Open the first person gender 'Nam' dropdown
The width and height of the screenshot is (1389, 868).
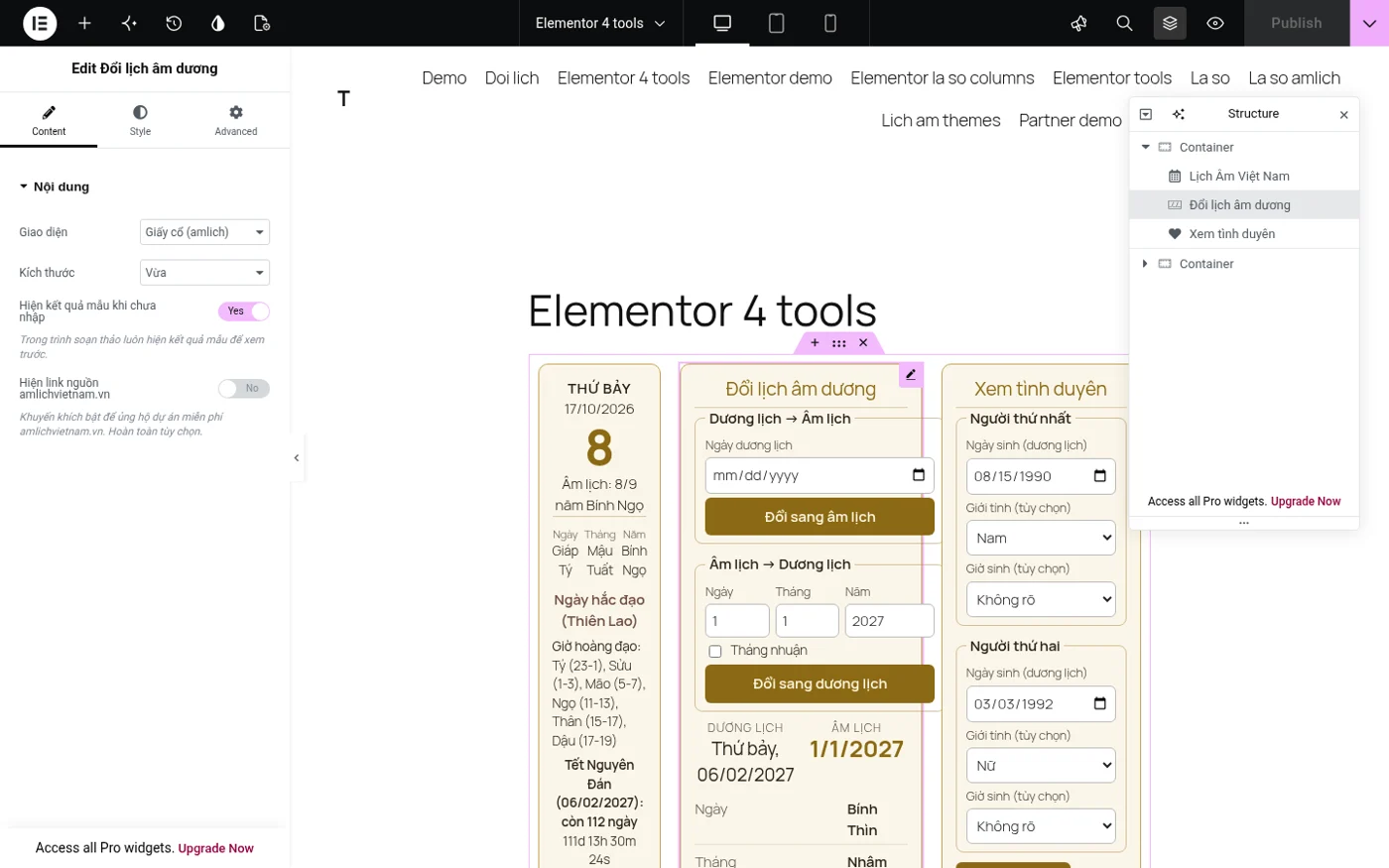1041,538
